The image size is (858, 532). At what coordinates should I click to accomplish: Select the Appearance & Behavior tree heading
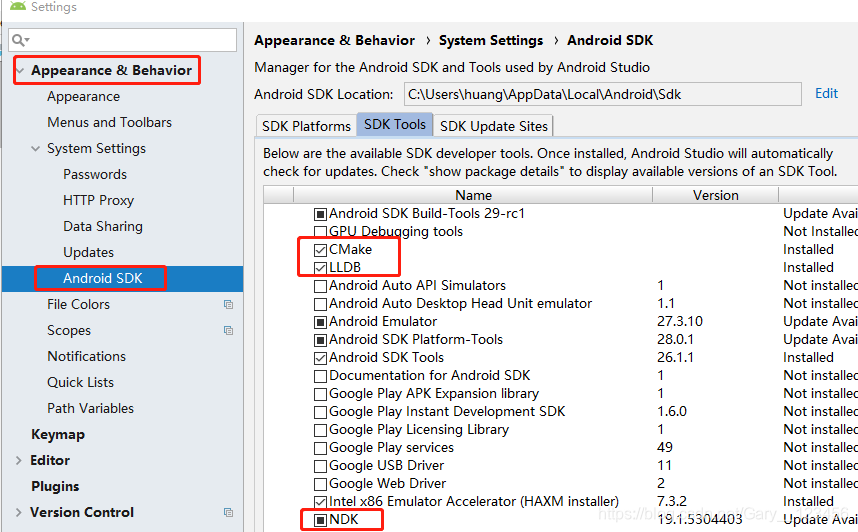[x=112, y=71]
